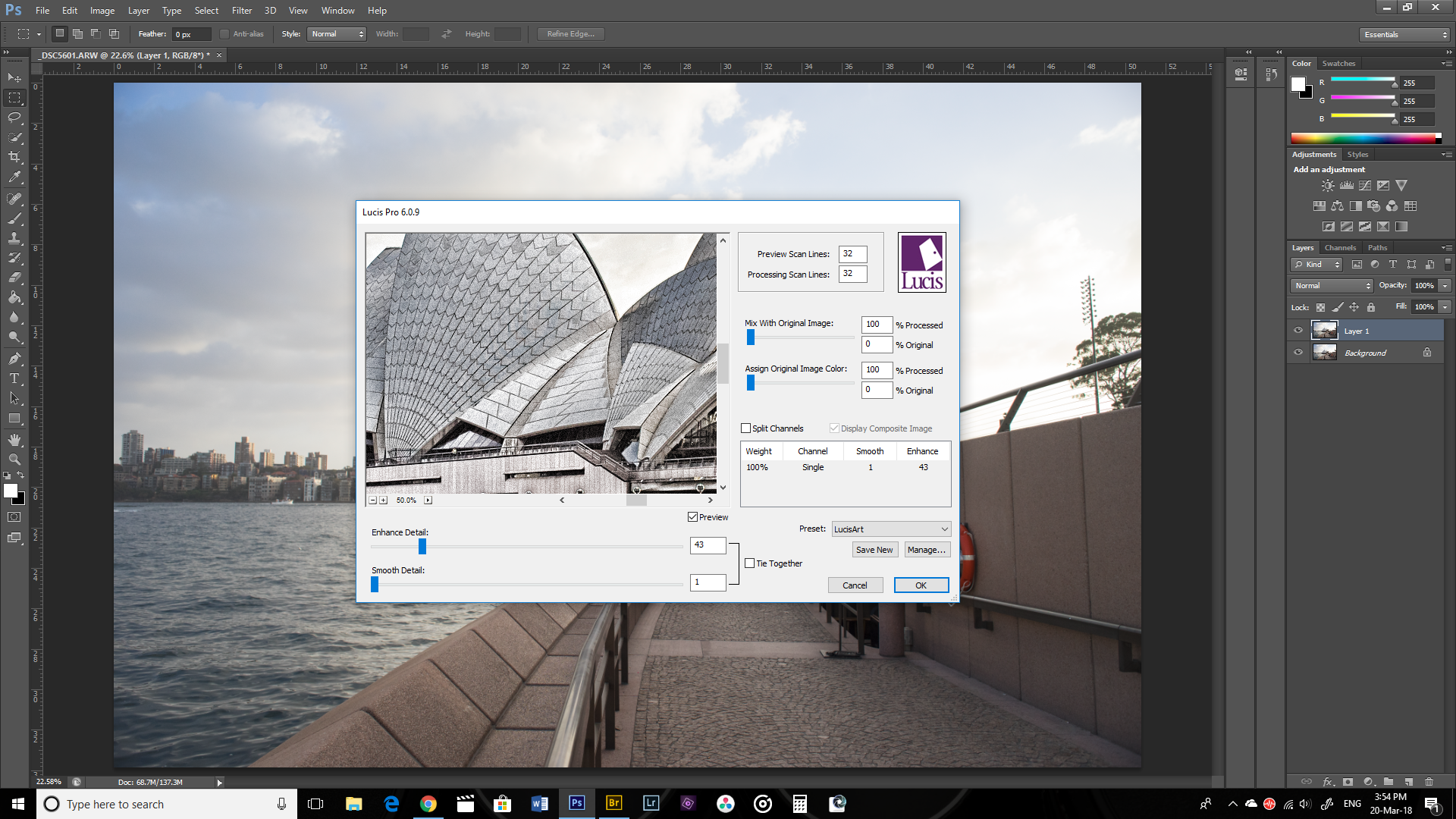
Task: Enable Tie Together checkbox
Action: pyautogui.click(x=750, y=563)
